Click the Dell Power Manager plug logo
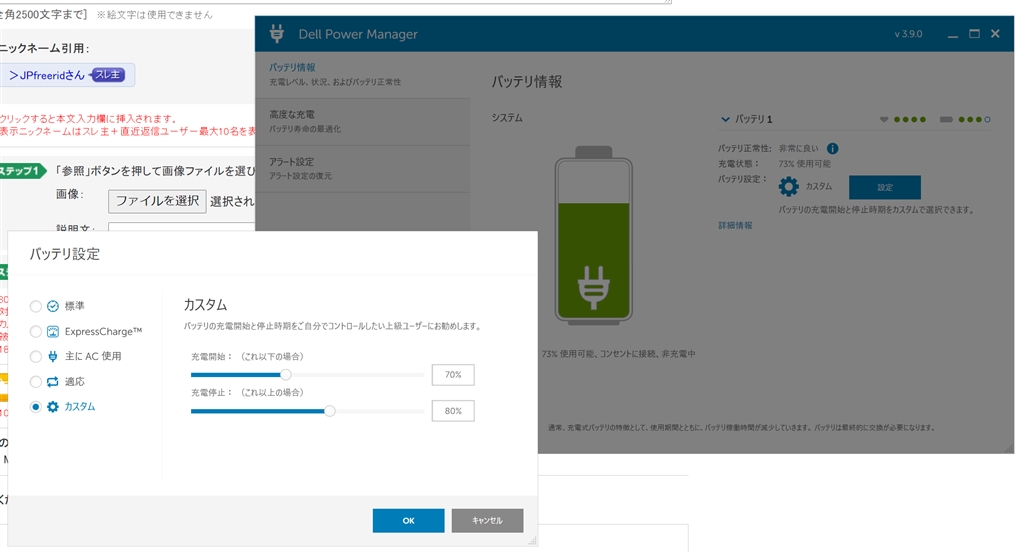This screenshot has height=553, width=1024. 277,34
